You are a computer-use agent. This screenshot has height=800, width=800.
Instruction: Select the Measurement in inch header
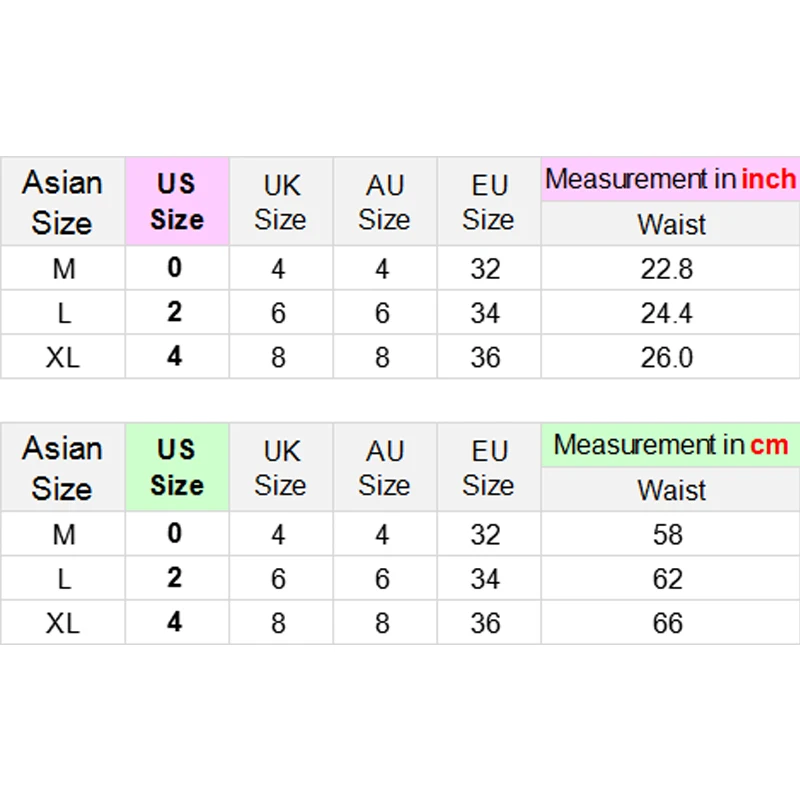click(670, 180)
